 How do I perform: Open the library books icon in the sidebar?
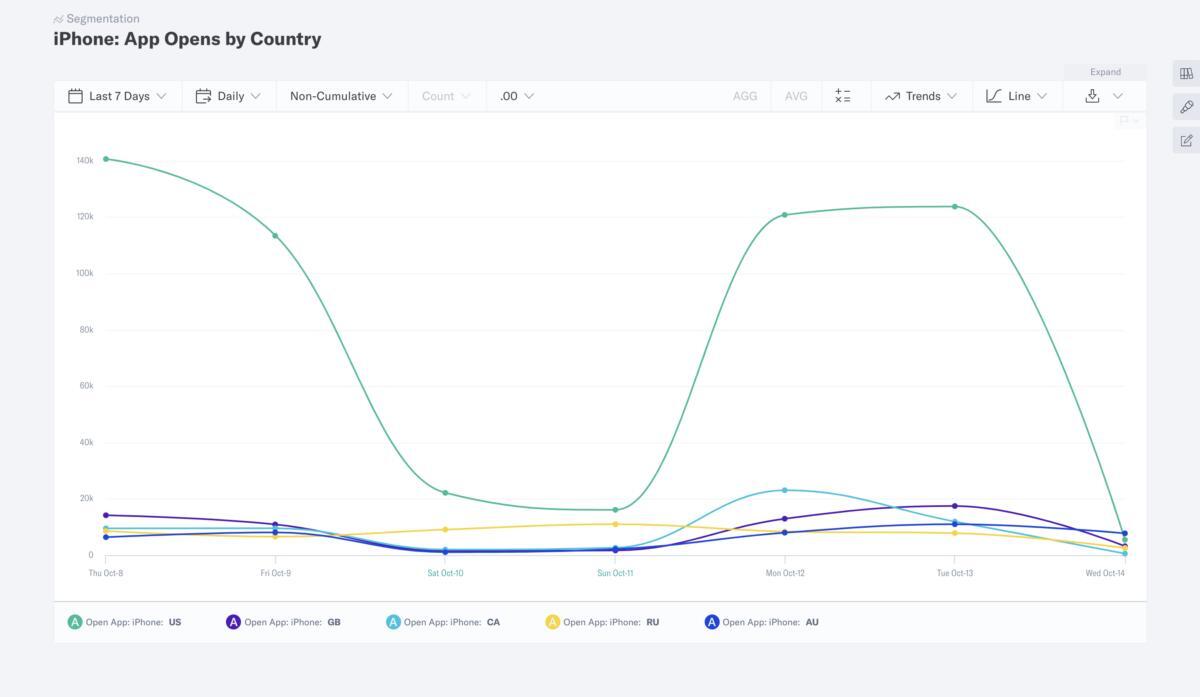coord(1187,74)
